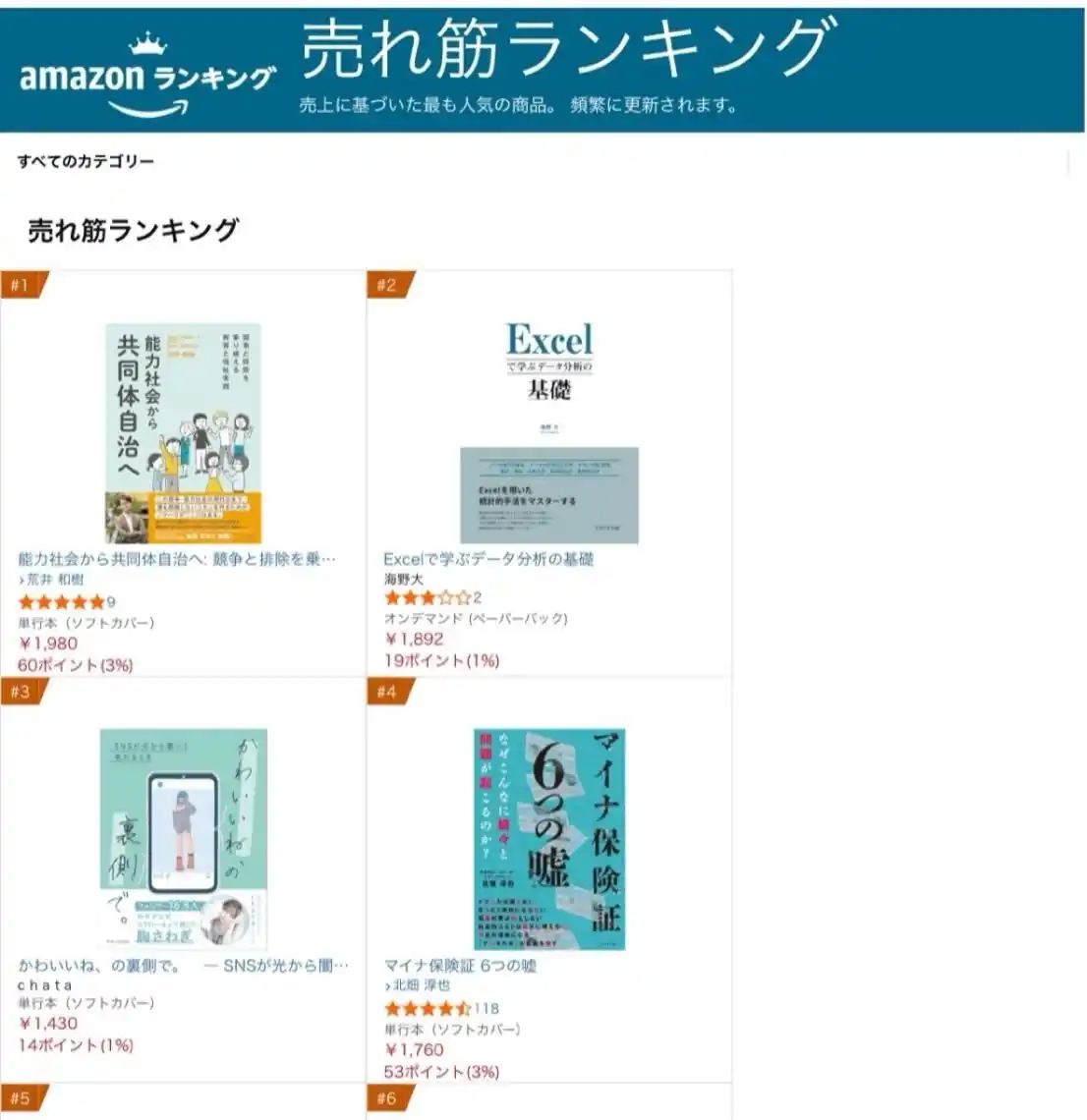The image size is (1087, 1120).
Task: Open star rating for 能力社会から共同体自治へ
Action: tap(61, 602)
